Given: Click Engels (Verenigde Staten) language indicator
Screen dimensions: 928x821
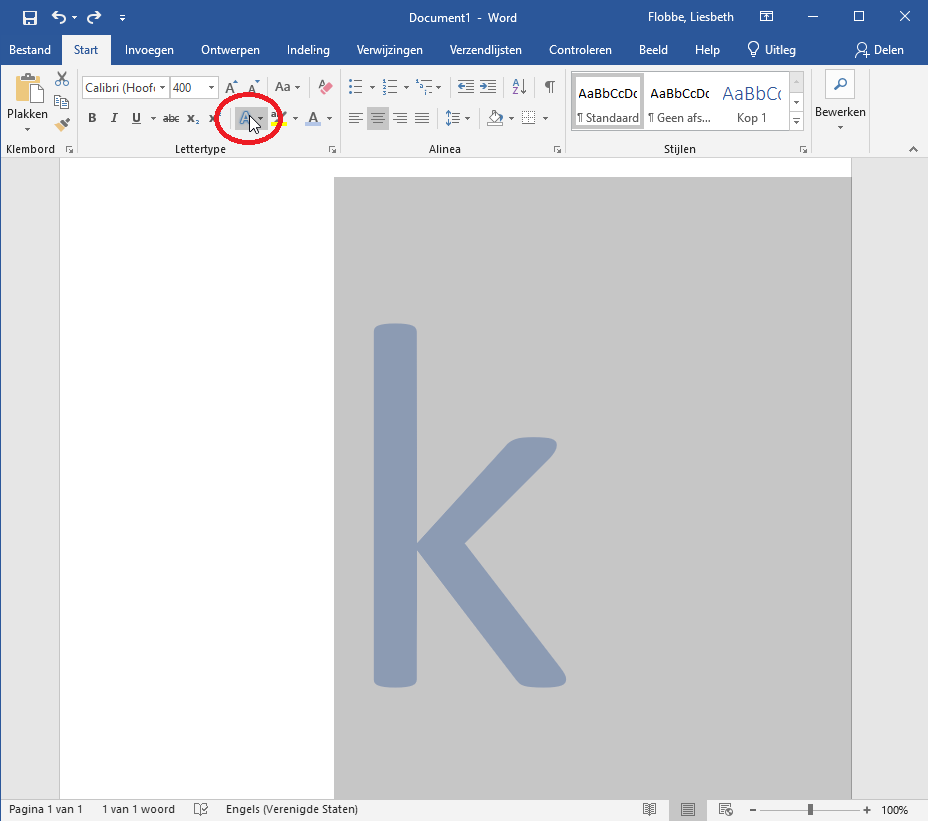Looking at the screenshot, I should pos(292,809).
